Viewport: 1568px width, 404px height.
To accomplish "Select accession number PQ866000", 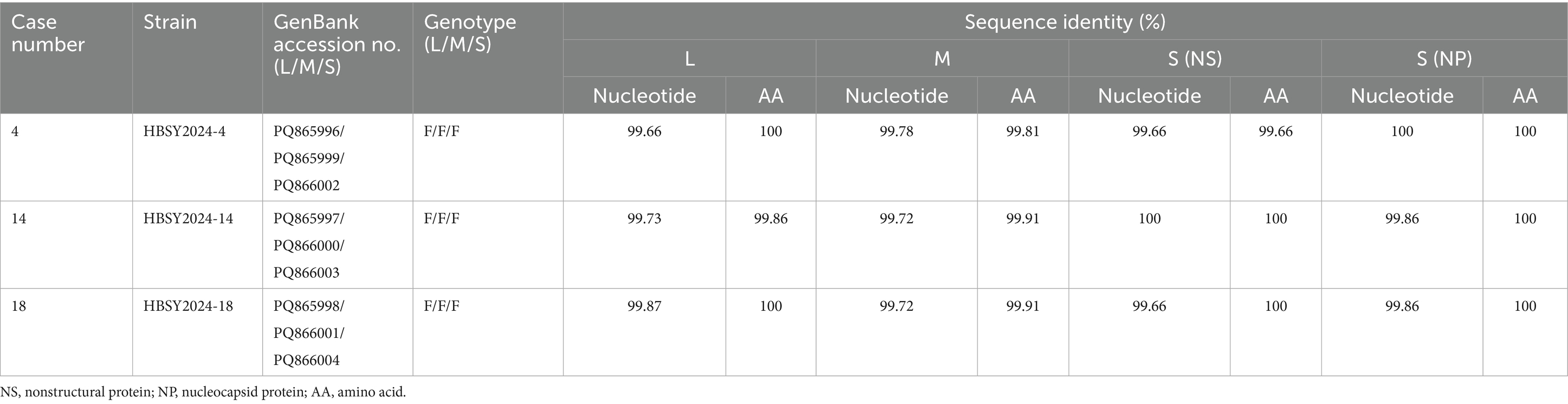I will point(309,246).
